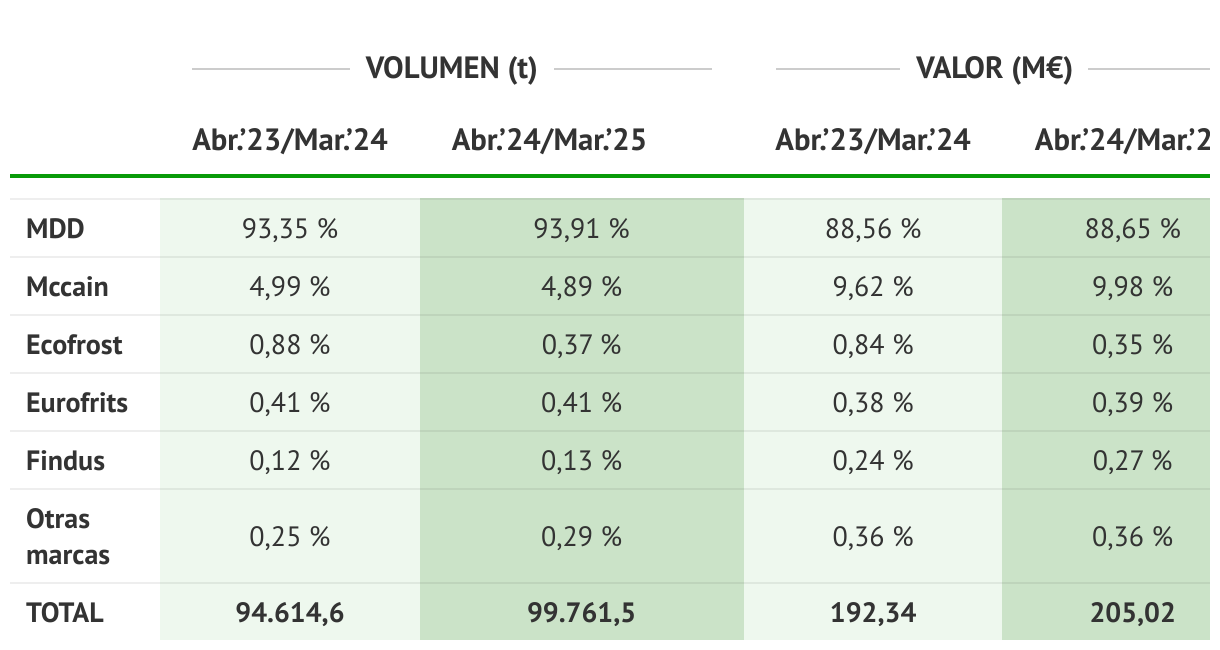
Task: Click the Mccain row label
Action: click(x=67, y=287)
